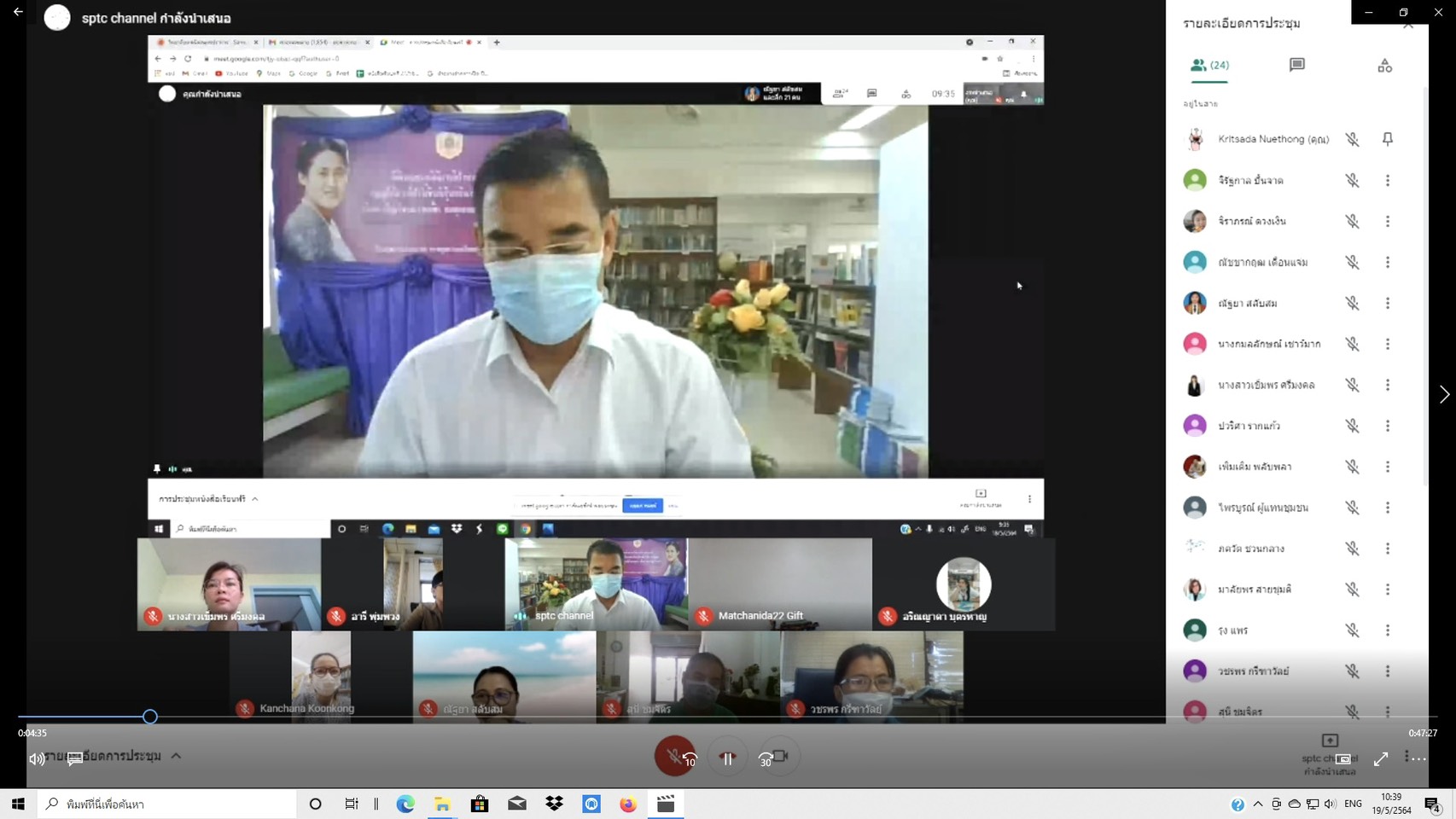Move the video seek slider handle
The width and height of the screenshot is (1456, 819).
click(x=150, y=717)
